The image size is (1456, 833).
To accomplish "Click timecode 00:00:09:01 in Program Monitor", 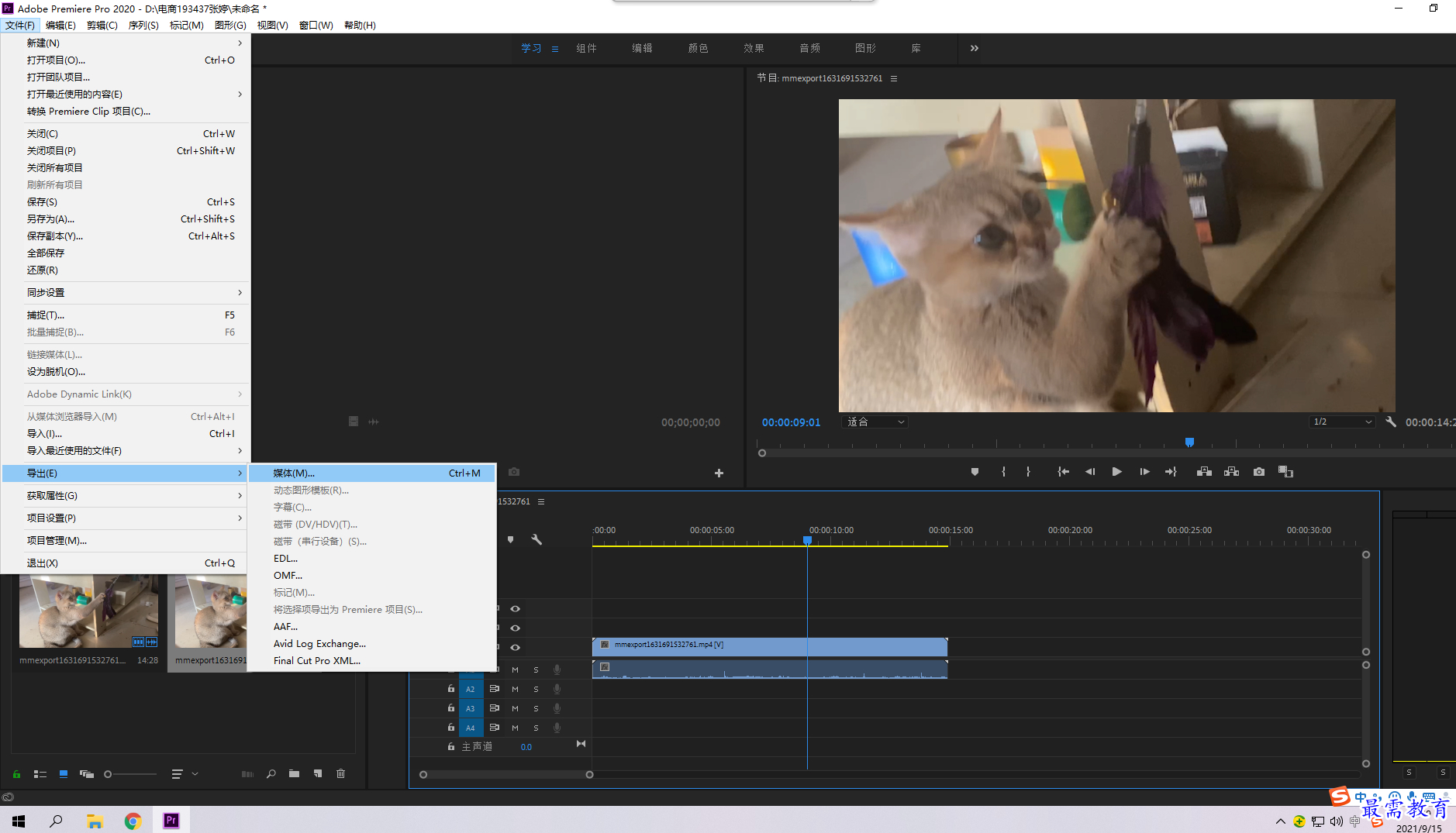I will [791, 422].
